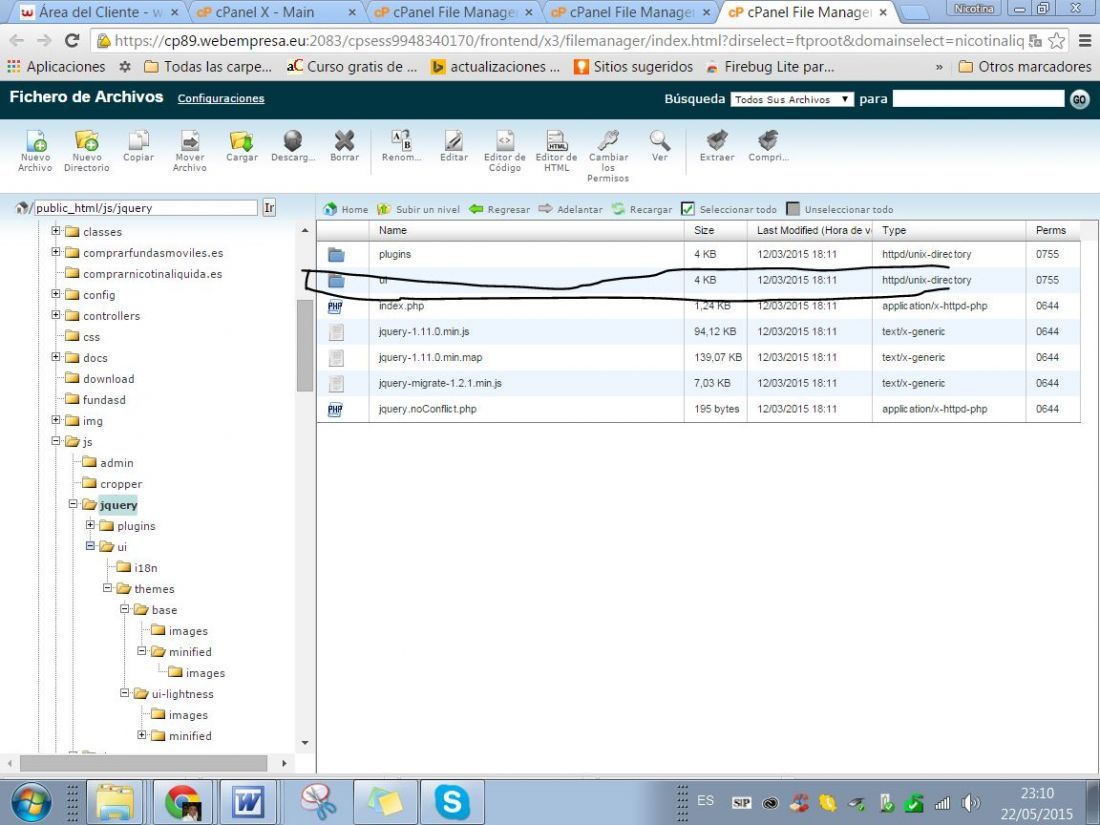Select the jquery.noConflict.php file
Viewport: 1100px width, 825px height.
click(698, 408)
